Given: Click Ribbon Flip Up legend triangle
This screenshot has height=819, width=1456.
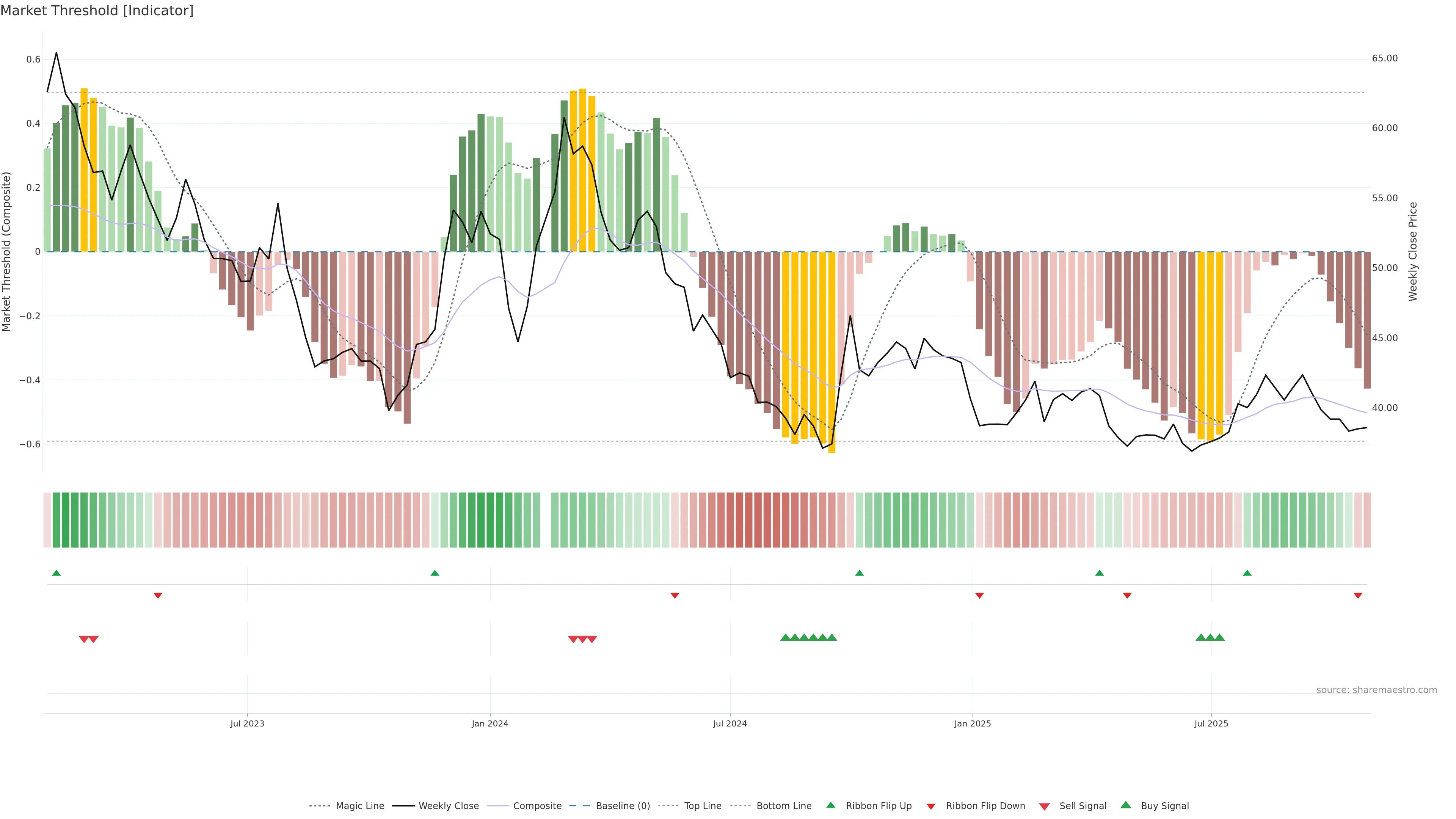Looking at the screenshot, I should 830,805.
